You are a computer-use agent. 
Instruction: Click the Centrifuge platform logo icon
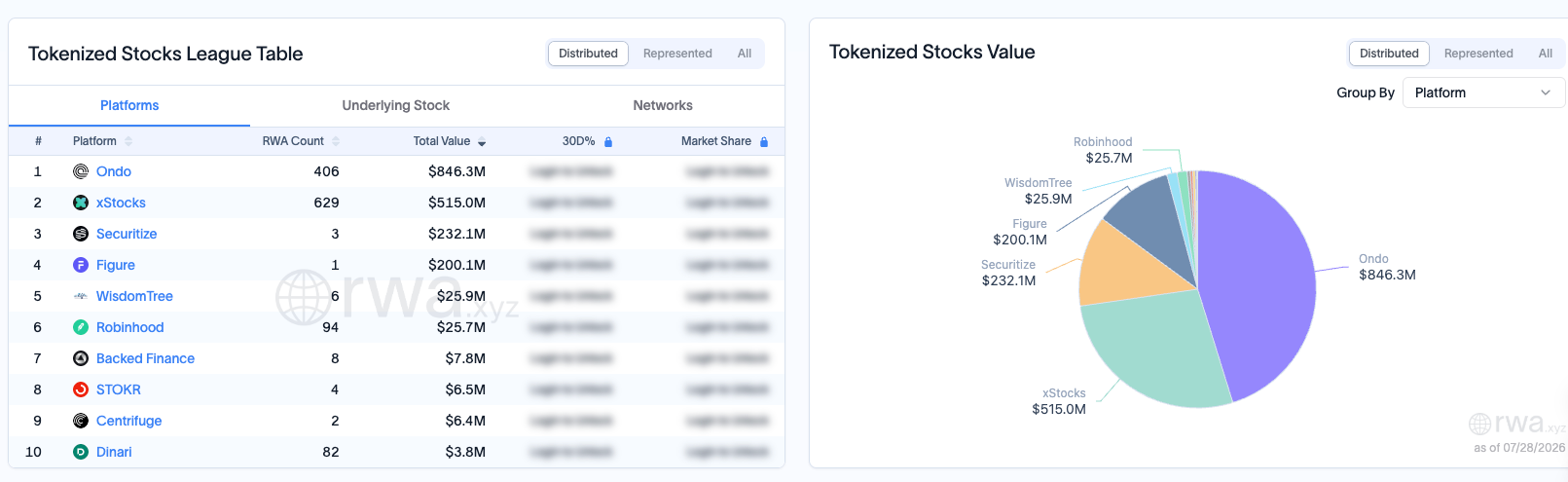81,421
